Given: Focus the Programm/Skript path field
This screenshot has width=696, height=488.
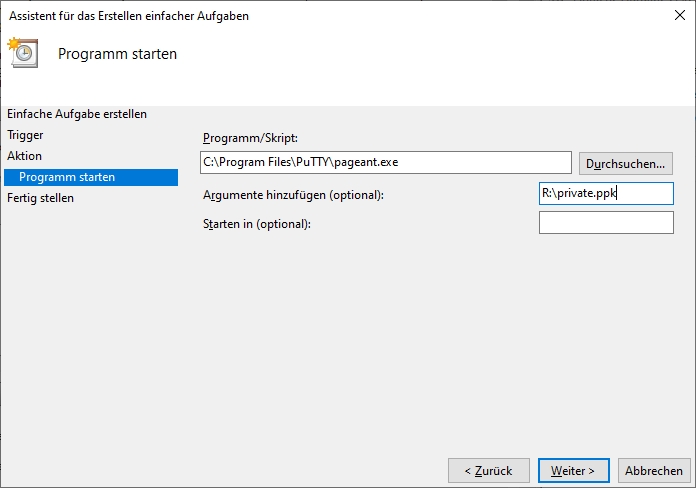Looking at the screenshot, I should [385, 162].
